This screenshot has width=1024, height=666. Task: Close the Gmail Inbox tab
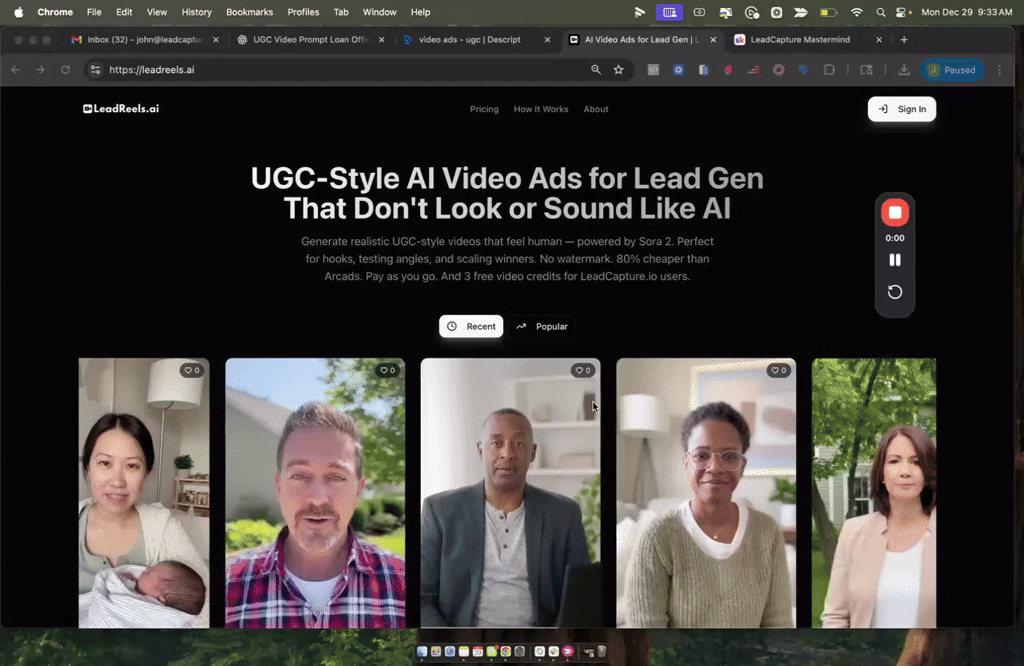pos(216,40)
